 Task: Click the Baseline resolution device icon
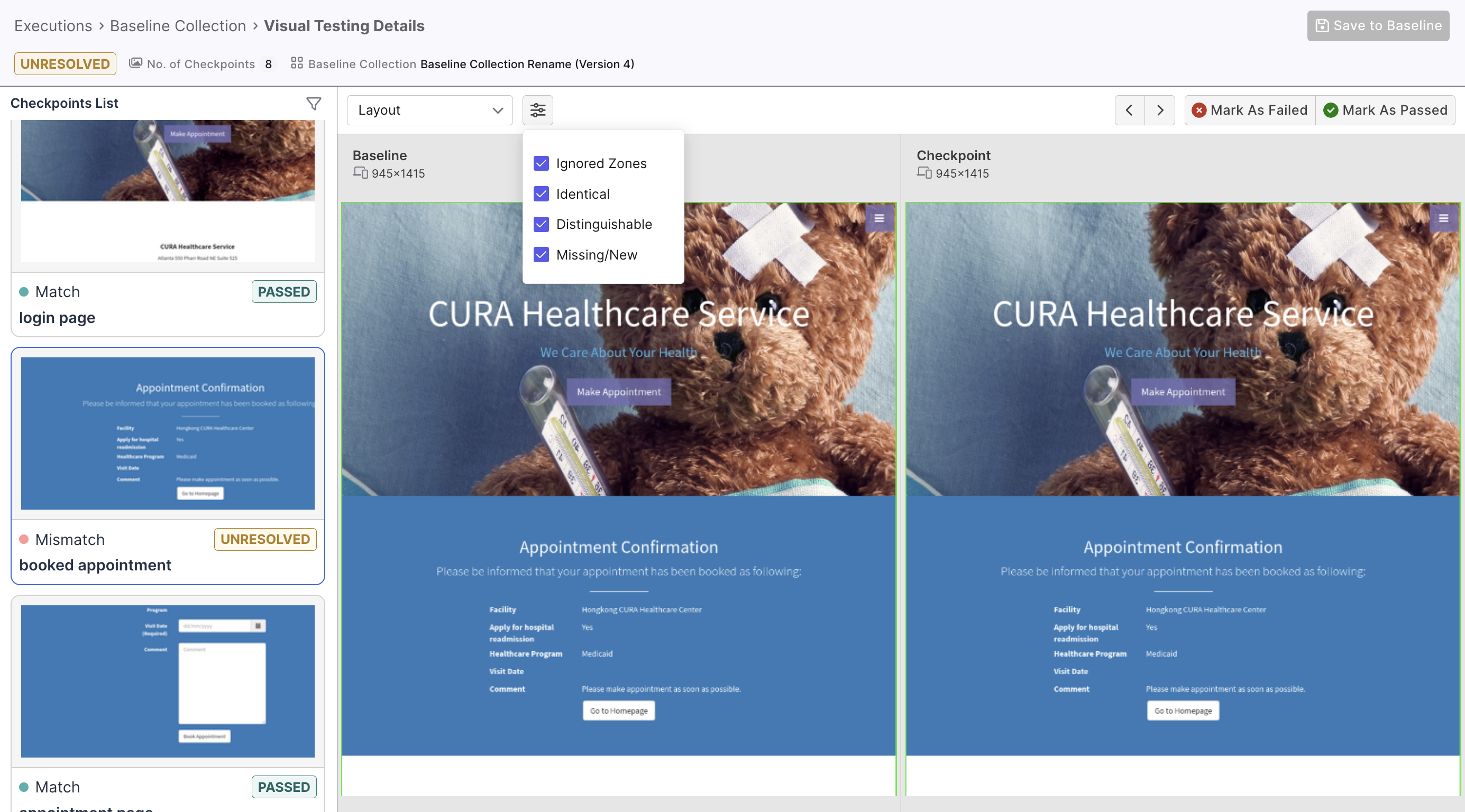click(x=361, y=172)
